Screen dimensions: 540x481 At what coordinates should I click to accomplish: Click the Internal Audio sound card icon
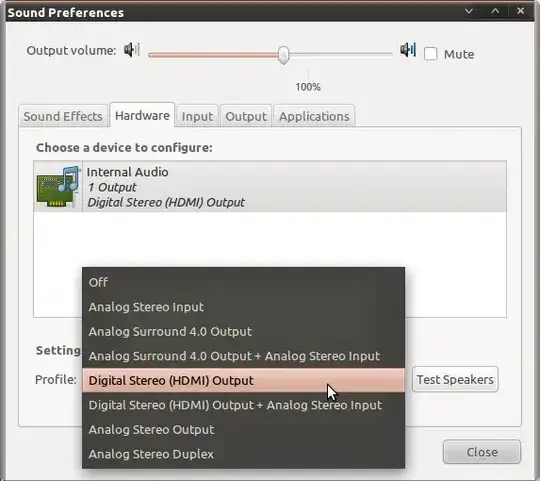(58, 186)
